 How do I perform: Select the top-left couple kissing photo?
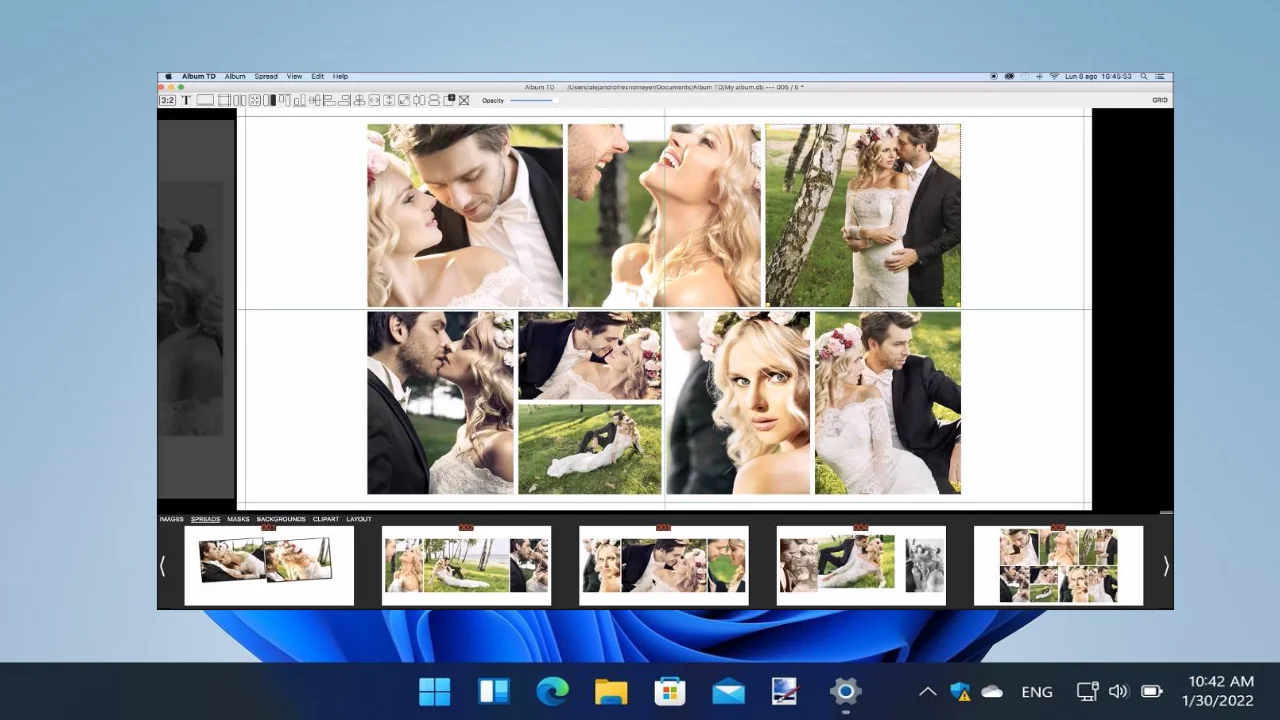point(465,215)
